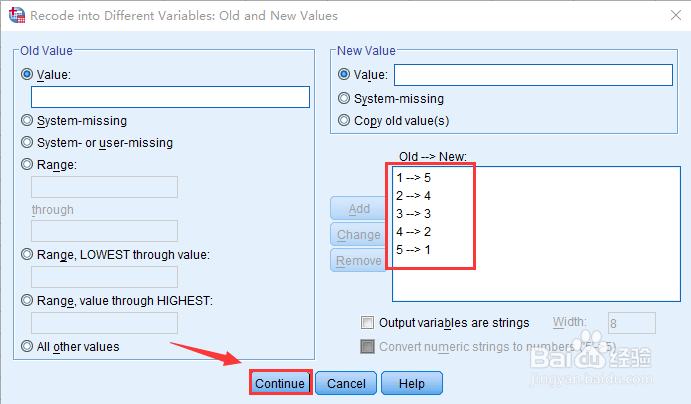This screenshot has width=691, height=404.
Task: Select Range, value through HIGHEST
Action: coord(27,300)
